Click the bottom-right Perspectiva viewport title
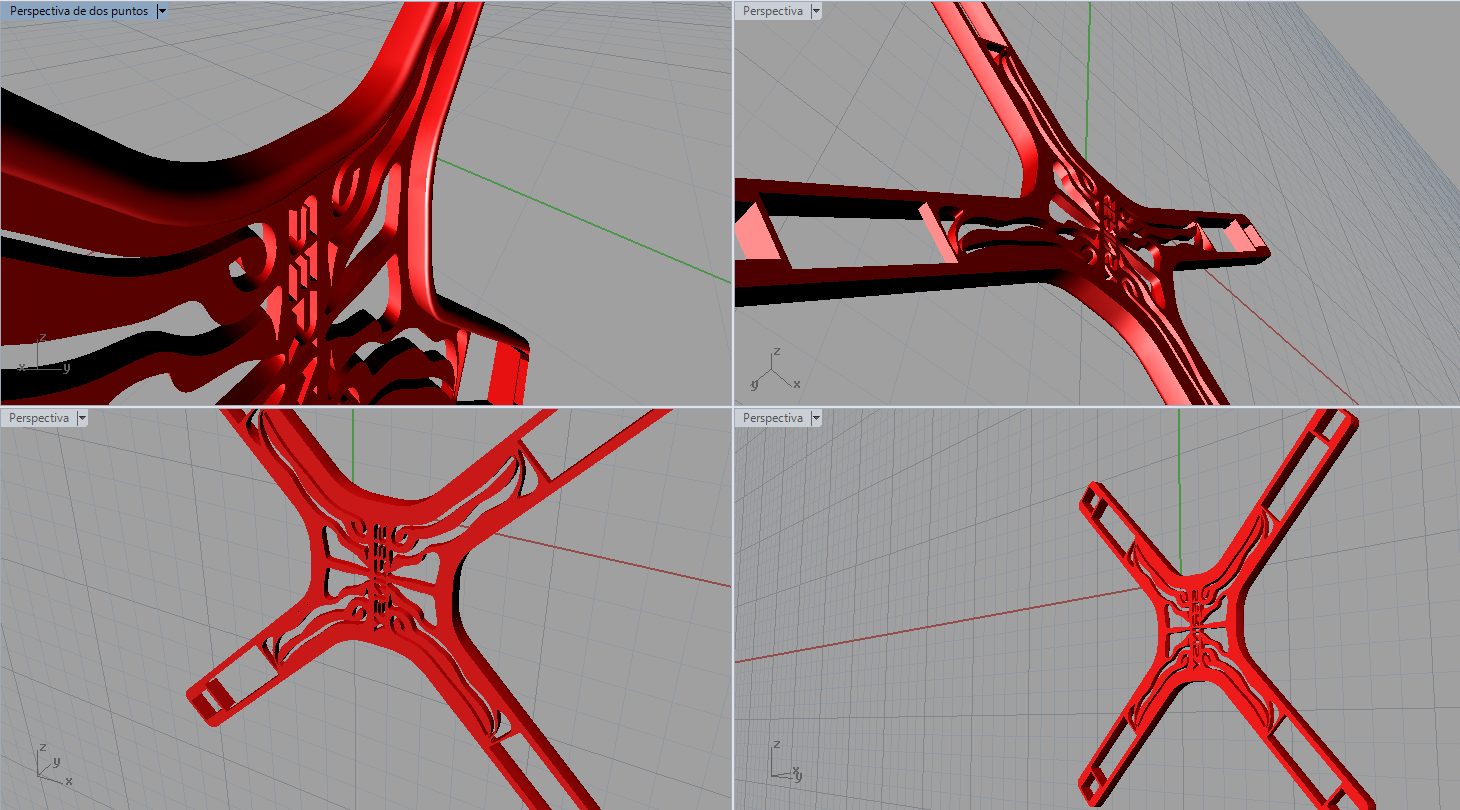This screenshot has width=1460, height=810. pyautogui.click(x=772, y=417)
